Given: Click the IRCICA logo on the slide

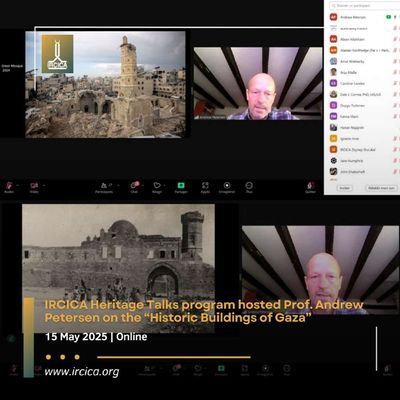Looking at the screenshot, I should click(x=57, y=54).
